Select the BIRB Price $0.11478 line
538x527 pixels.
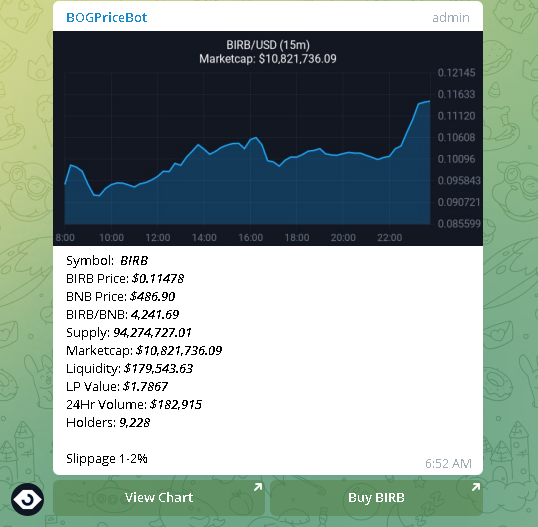tap(125, 279)
